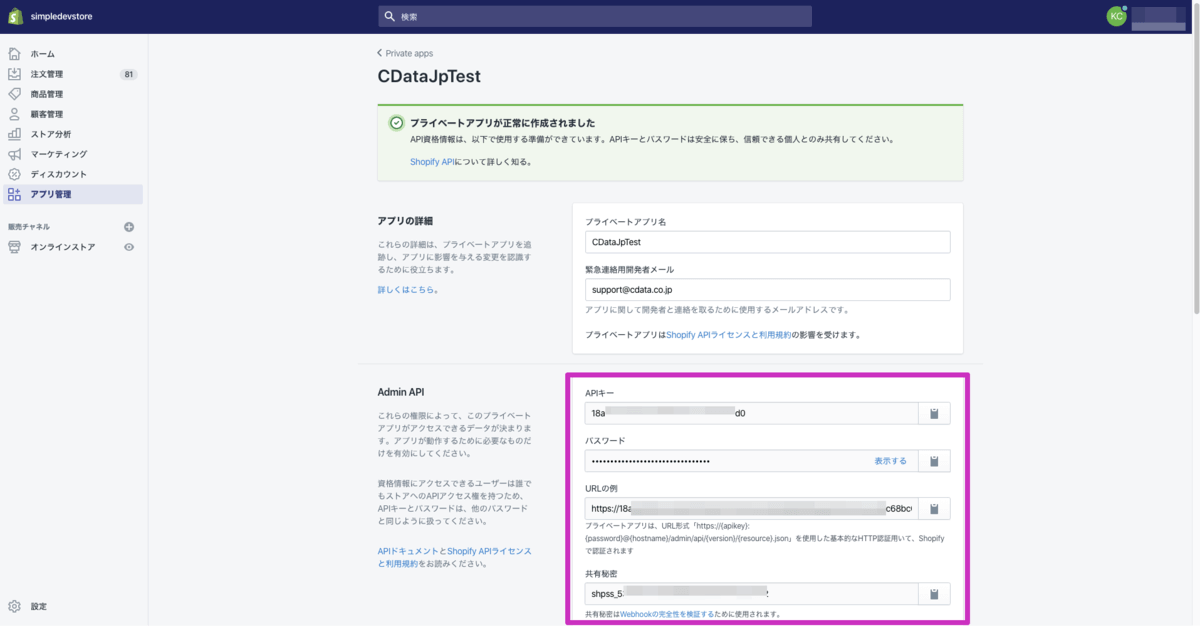Edit the プライベートアプリ名 field
The image size is (1200, 627).
point(767,242)
